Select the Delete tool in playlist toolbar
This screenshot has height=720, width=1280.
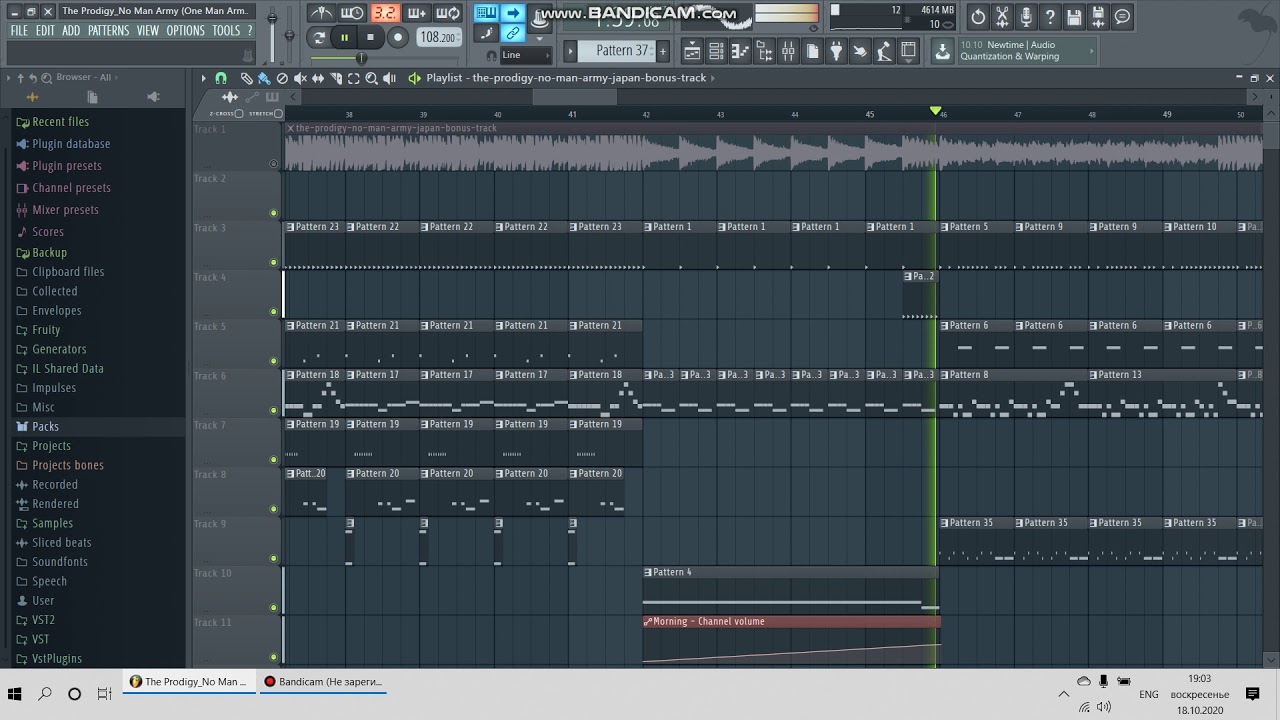click(x=282, y=78)
